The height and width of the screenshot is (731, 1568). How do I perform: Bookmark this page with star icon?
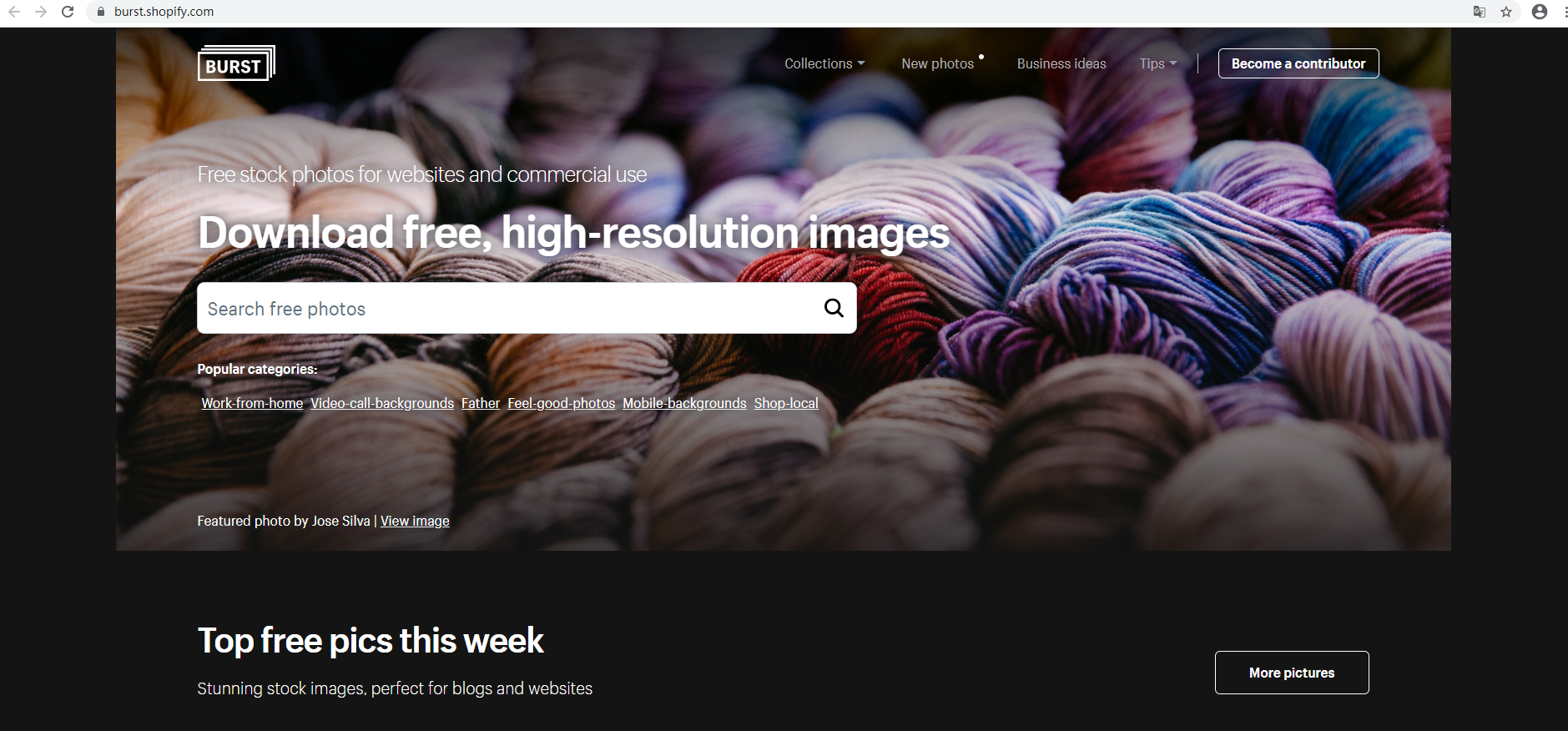point(1506,12)
